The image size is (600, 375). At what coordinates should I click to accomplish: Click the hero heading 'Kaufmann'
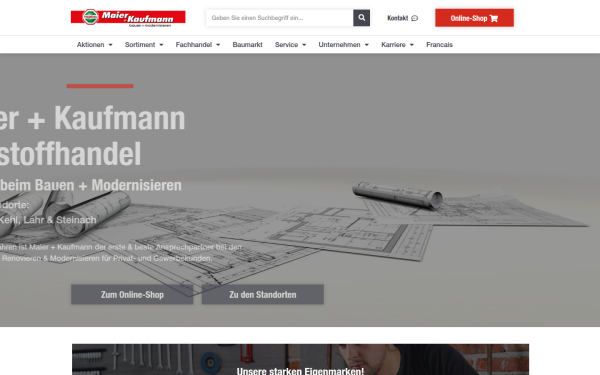[x=119, y=119]
